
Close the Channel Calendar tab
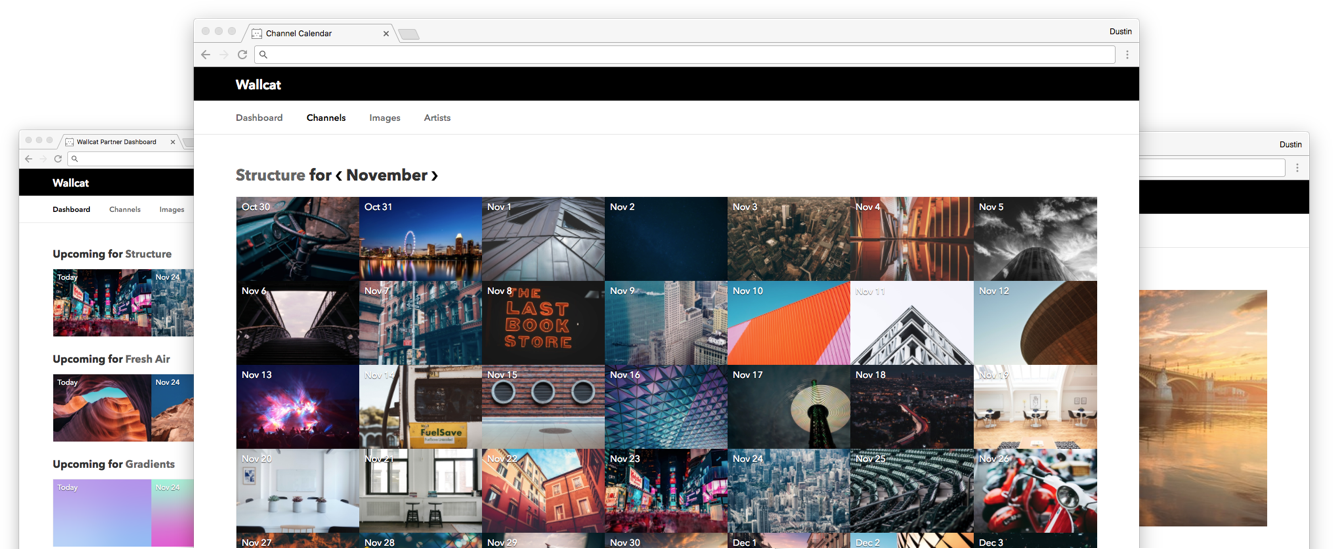click(386, 34)
